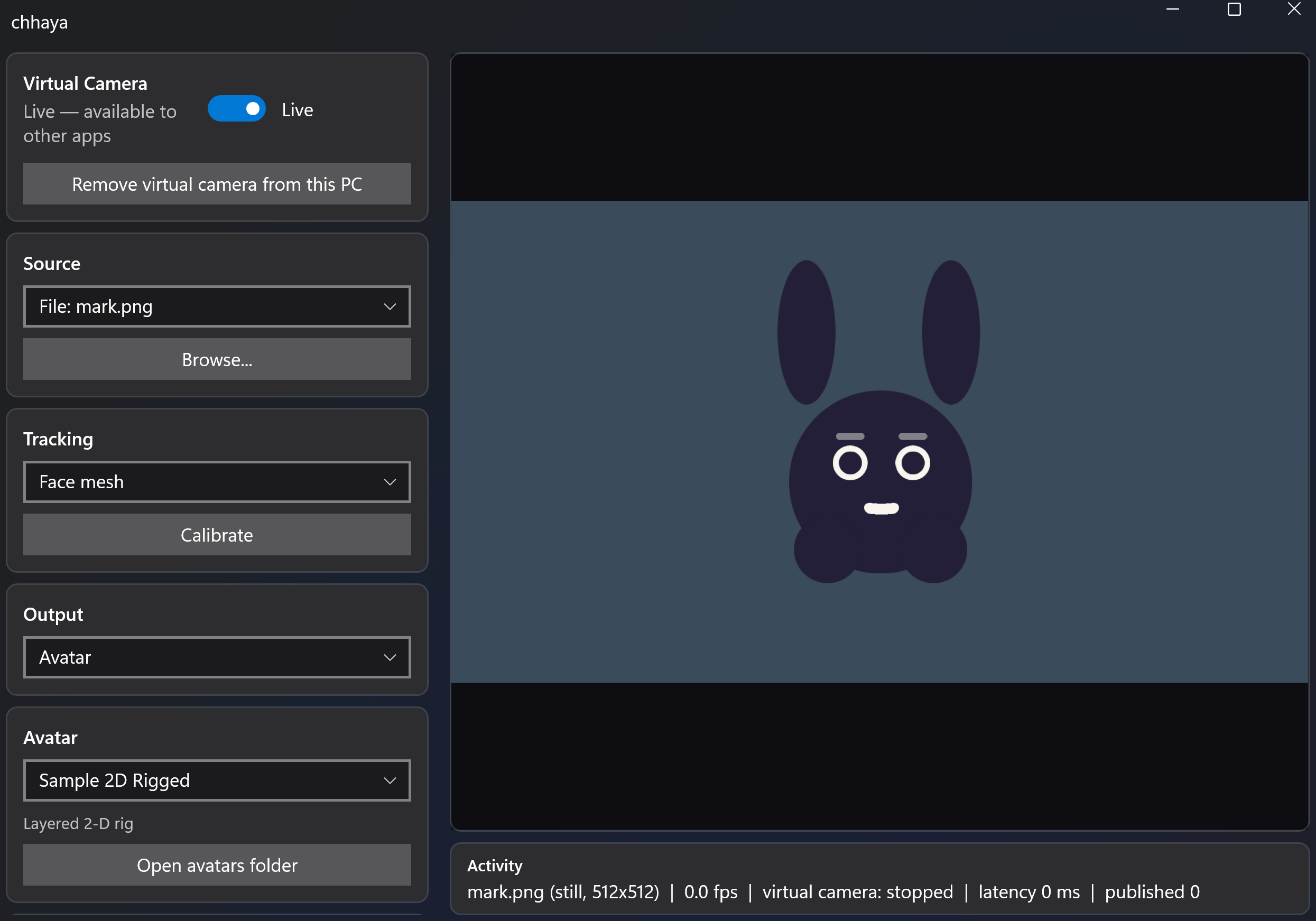
Task: Click Open avatars folder button
Action: [x=217, y=865]
